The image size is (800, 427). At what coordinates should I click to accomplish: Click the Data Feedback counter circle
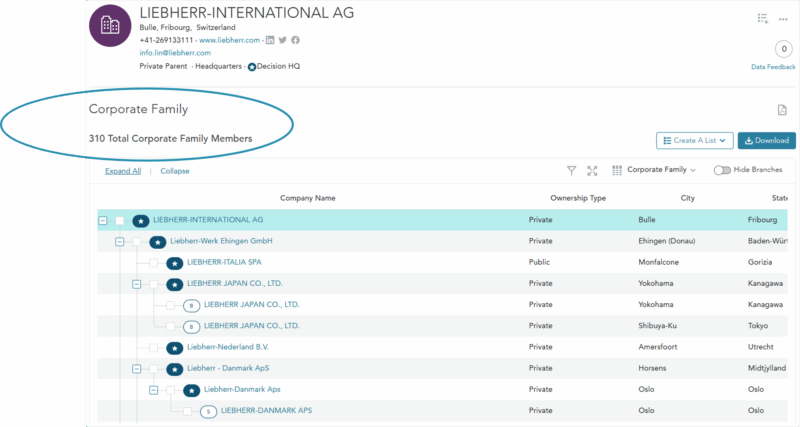(x=784, y=49)
